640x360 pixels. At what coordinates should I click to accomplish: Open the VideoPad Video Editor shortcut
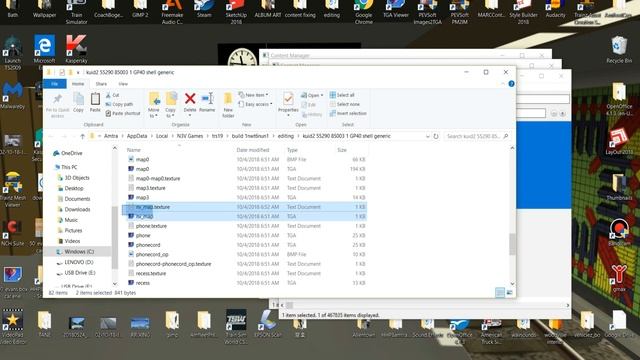(x=13, y=327)
